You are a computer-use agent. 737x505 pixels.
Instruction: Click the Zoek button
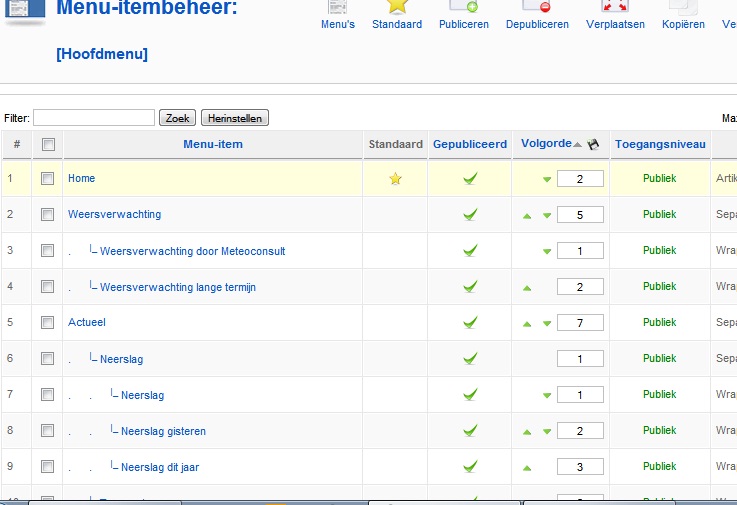pos(177,118)
